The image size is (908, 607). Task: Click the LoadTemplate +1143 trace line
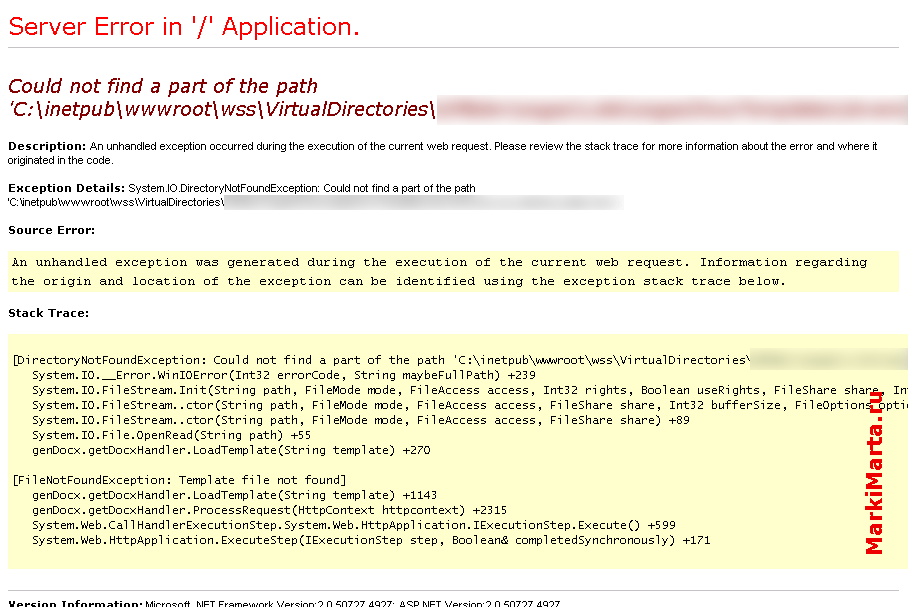coord(235,495)
